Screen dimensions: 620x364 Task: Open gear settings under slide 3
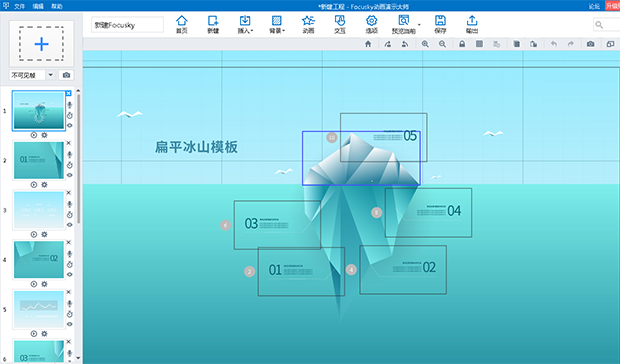[x=44, y=234]
